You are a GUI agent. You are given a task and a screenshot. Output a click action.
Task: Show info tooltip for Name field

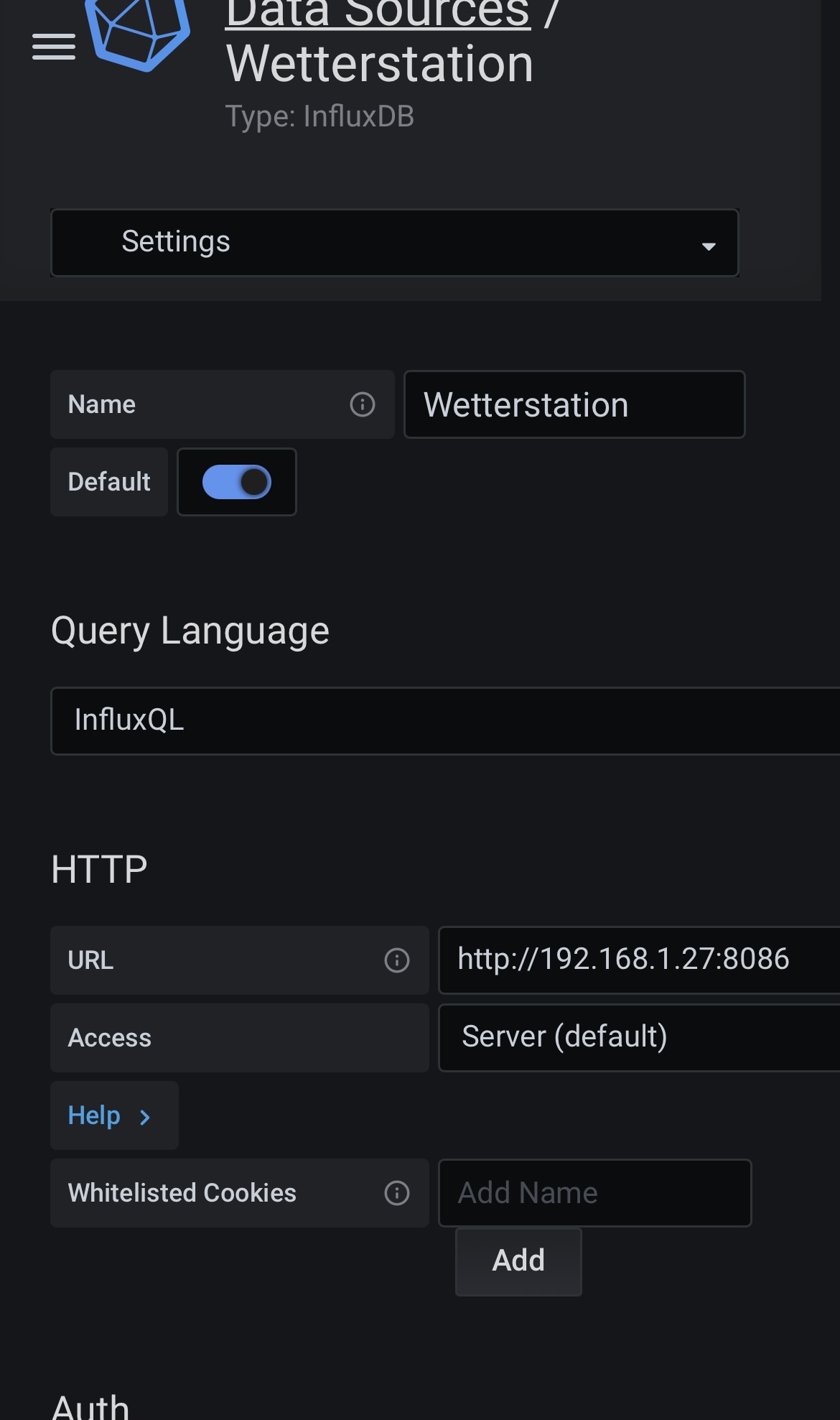click(363, 404)
